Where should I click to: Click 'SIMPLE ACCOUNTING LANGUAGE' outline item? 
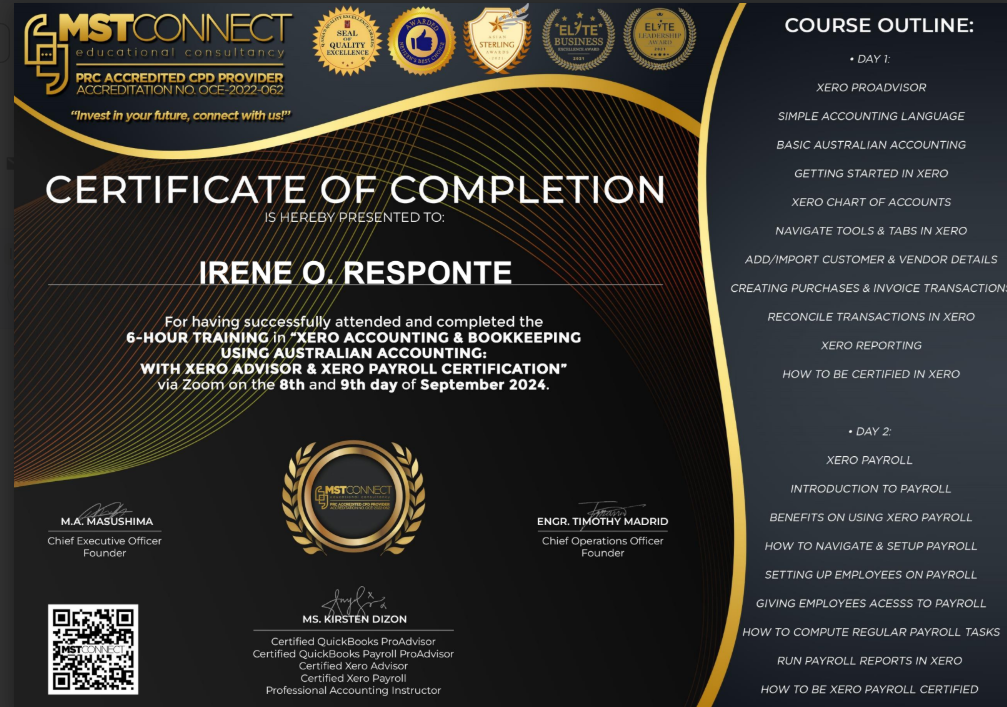(x=871, y=116)
